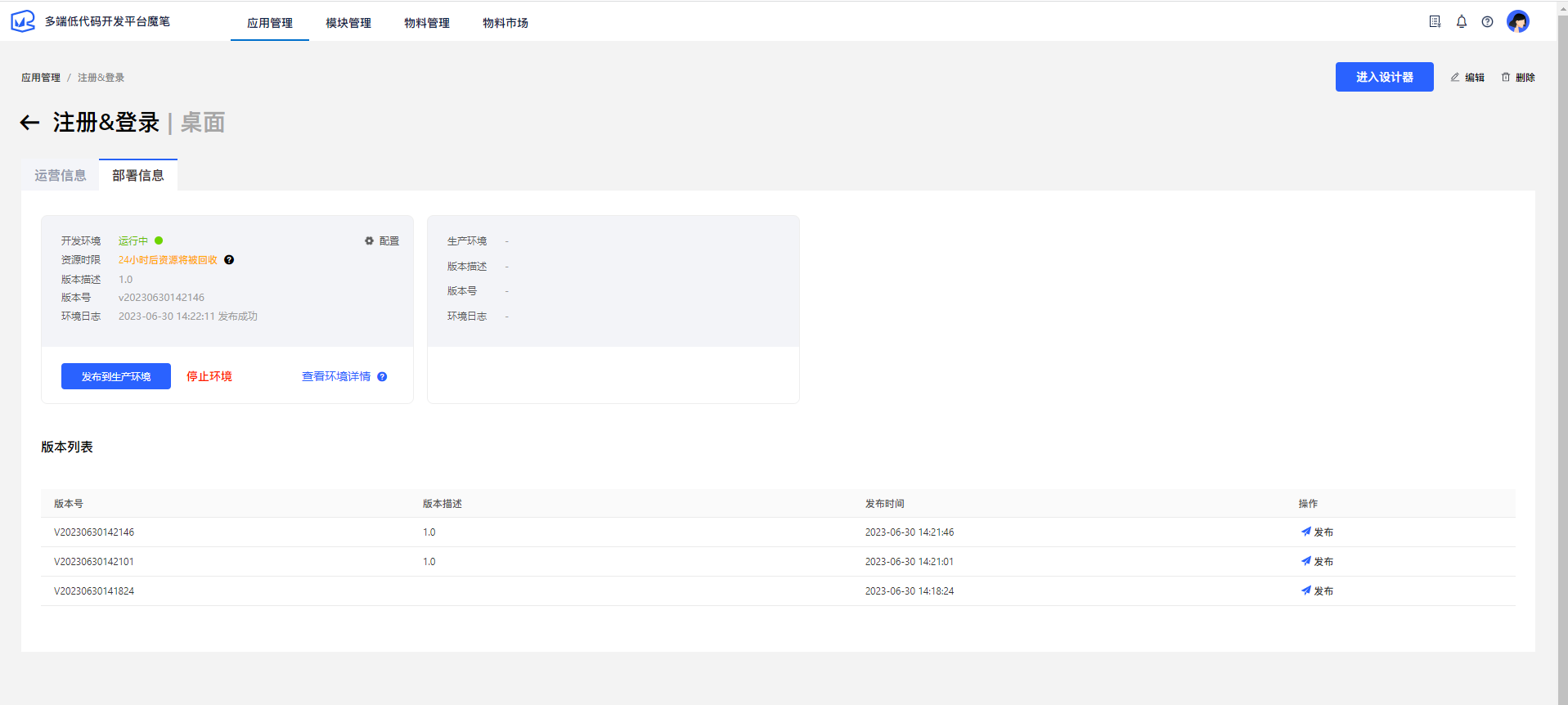Click version cell V20230630141824

(94, 591)
